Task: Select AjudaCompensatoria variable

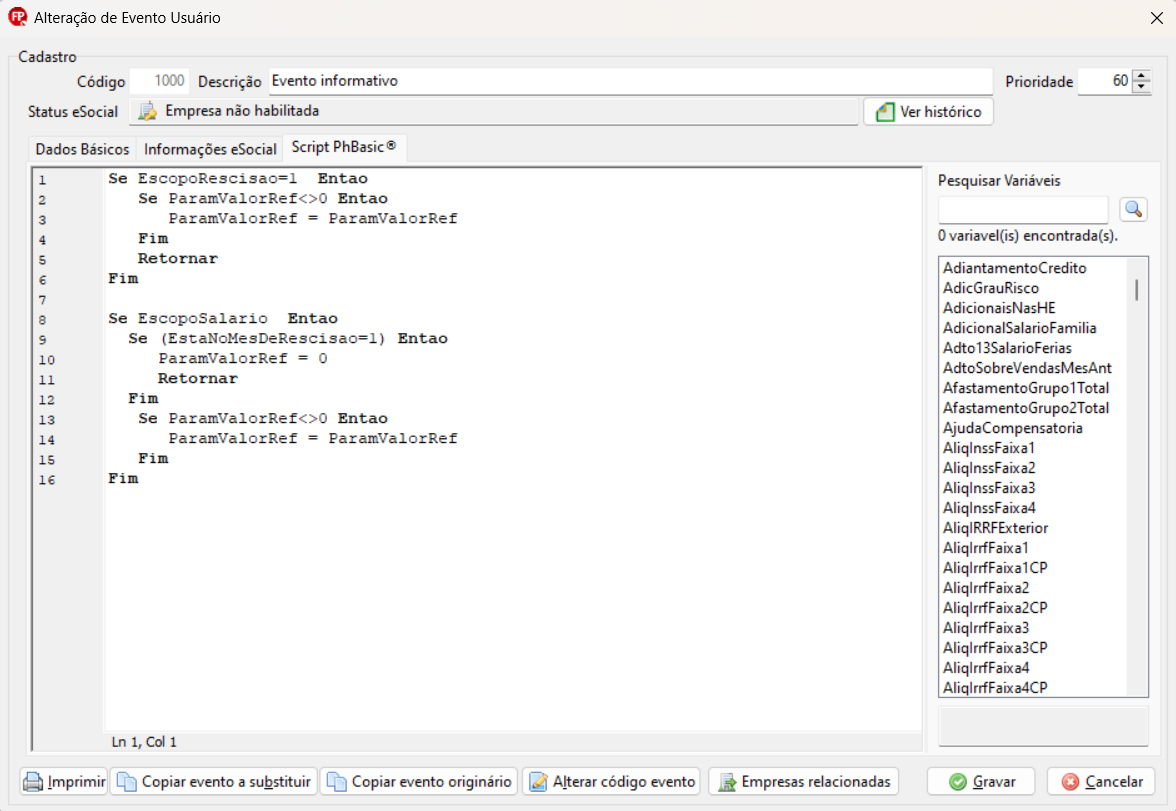Action: 1012,428
